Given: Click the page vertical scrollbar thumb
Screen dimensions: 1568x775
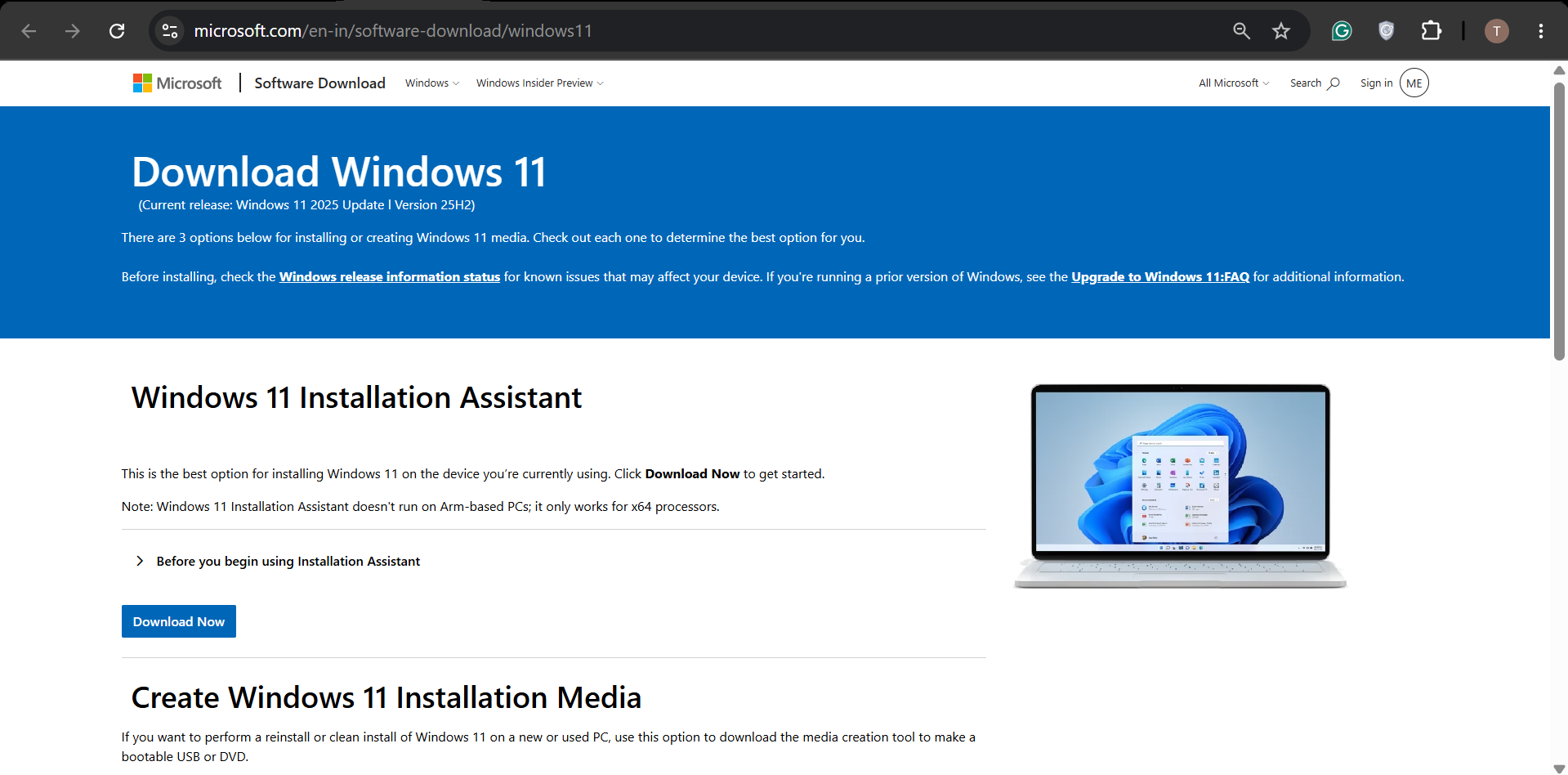Looking at the screenshot, I should [x=1559, y=221].
